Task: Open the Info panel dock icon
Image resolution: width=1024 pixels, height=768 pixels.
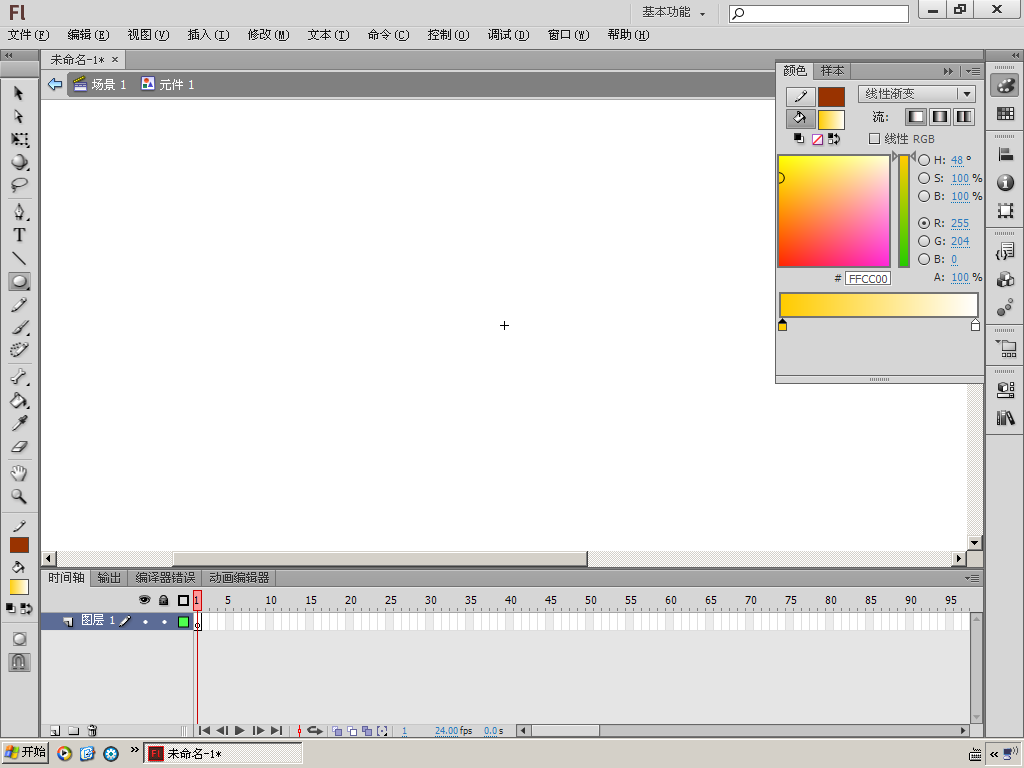Action: [1005, 183]
